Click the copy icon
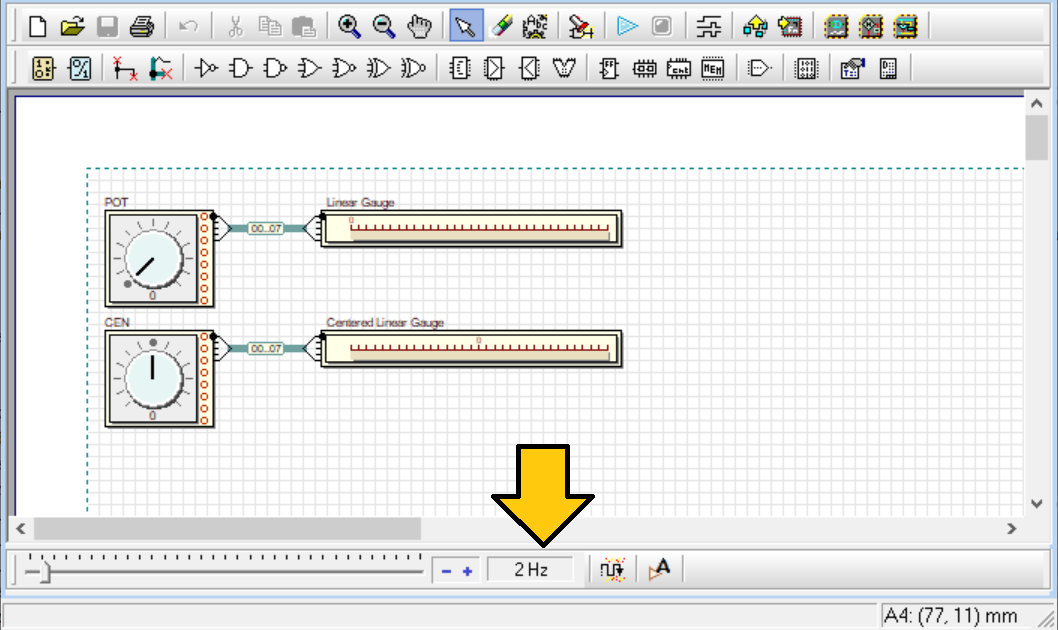This screenshot has height=630, width=1058. pos(270,26)
